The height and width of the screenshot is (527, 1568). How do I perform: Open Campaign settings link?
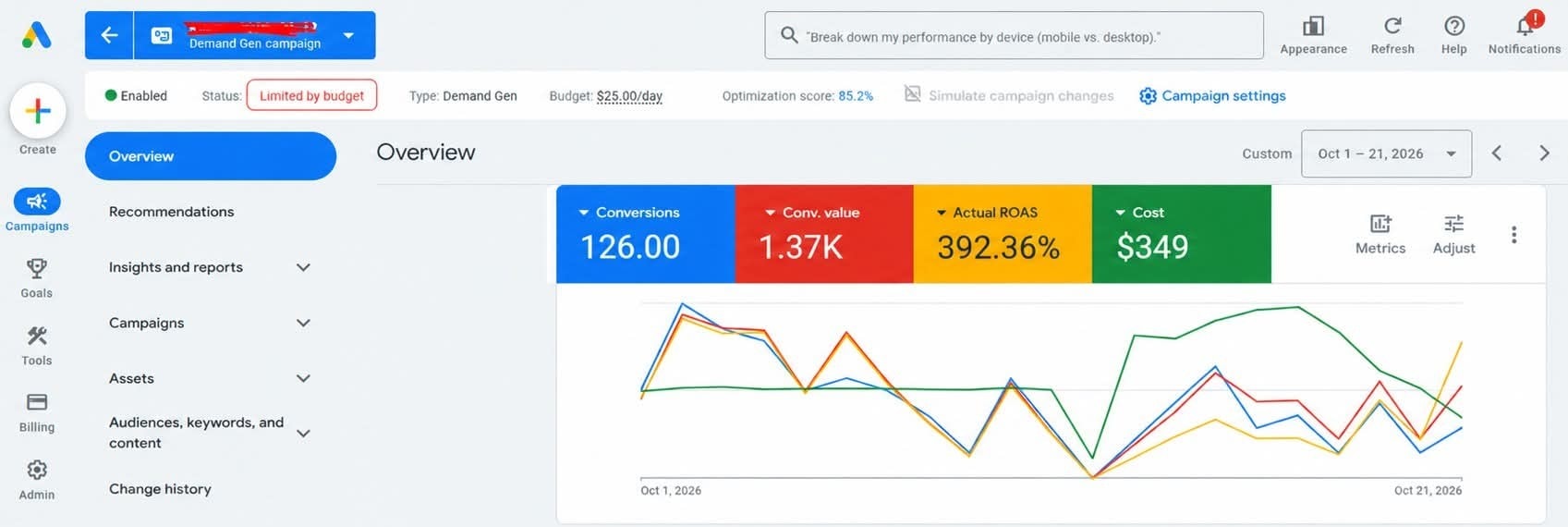click(1212, 95)
